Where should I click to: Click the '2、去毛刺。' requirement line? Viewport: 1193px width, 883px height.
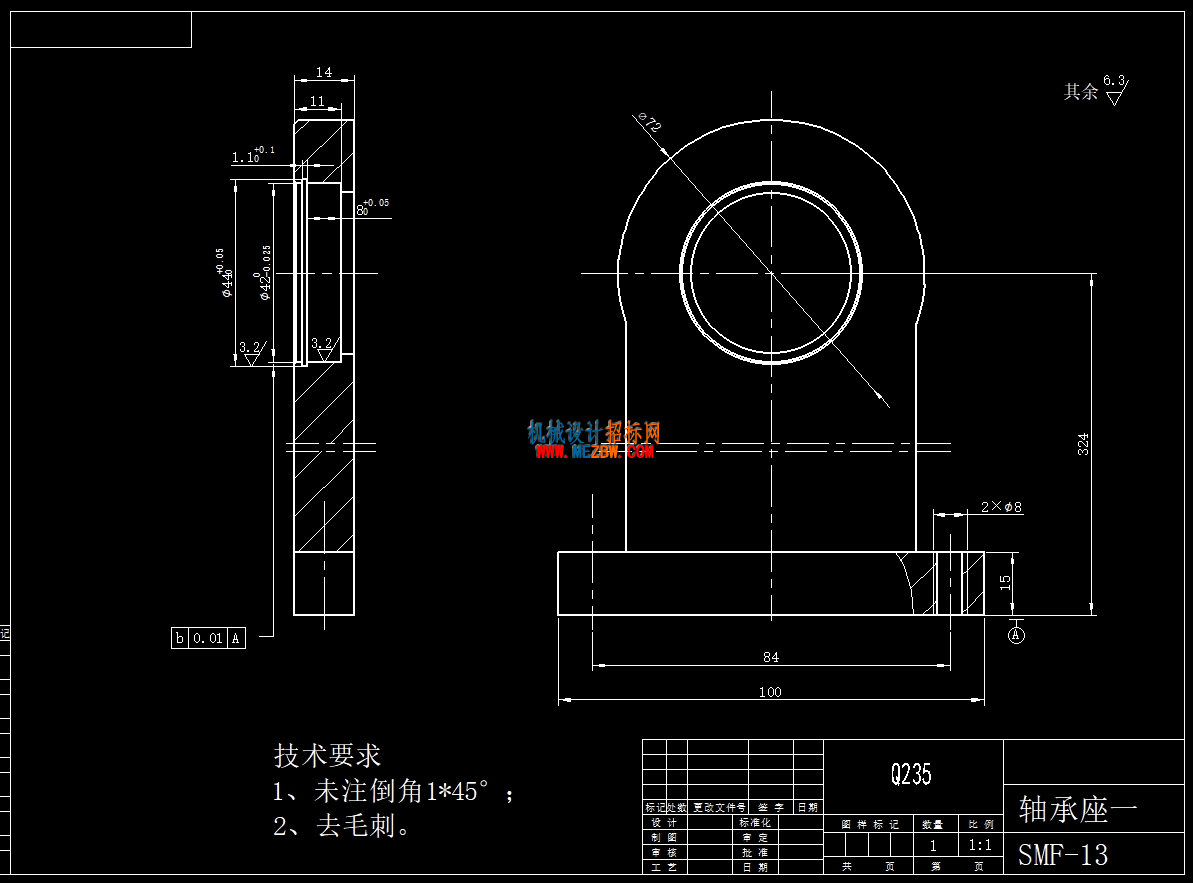coord(342,826)
